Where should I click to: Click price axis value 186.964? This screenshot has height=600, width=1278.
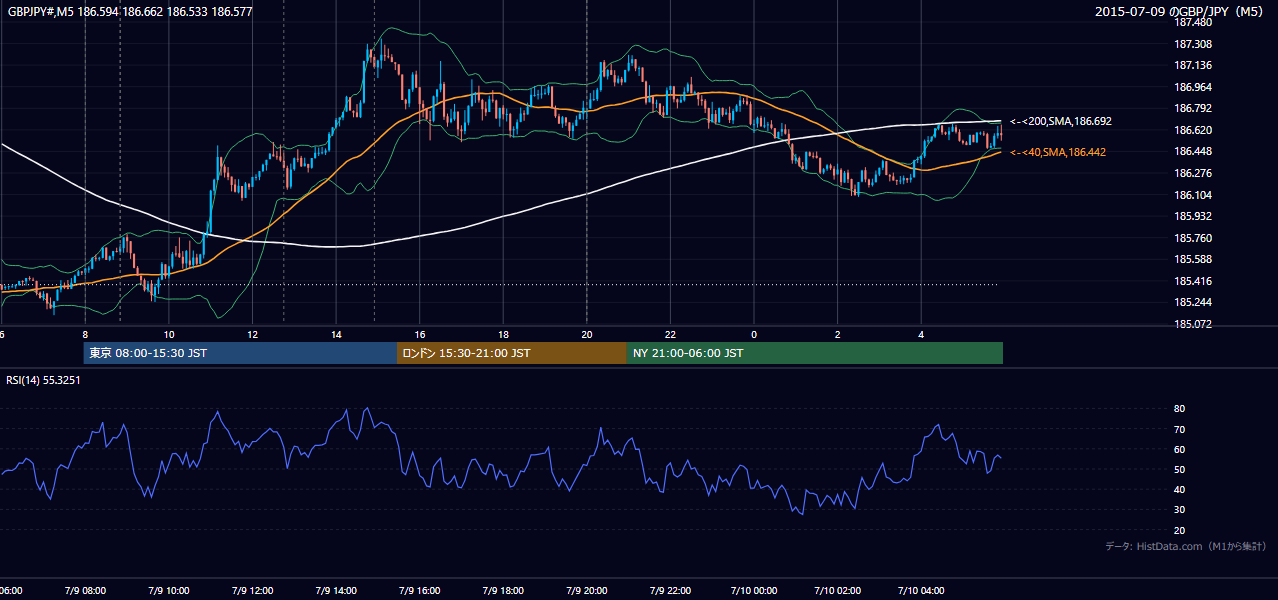click(1192, 88)
